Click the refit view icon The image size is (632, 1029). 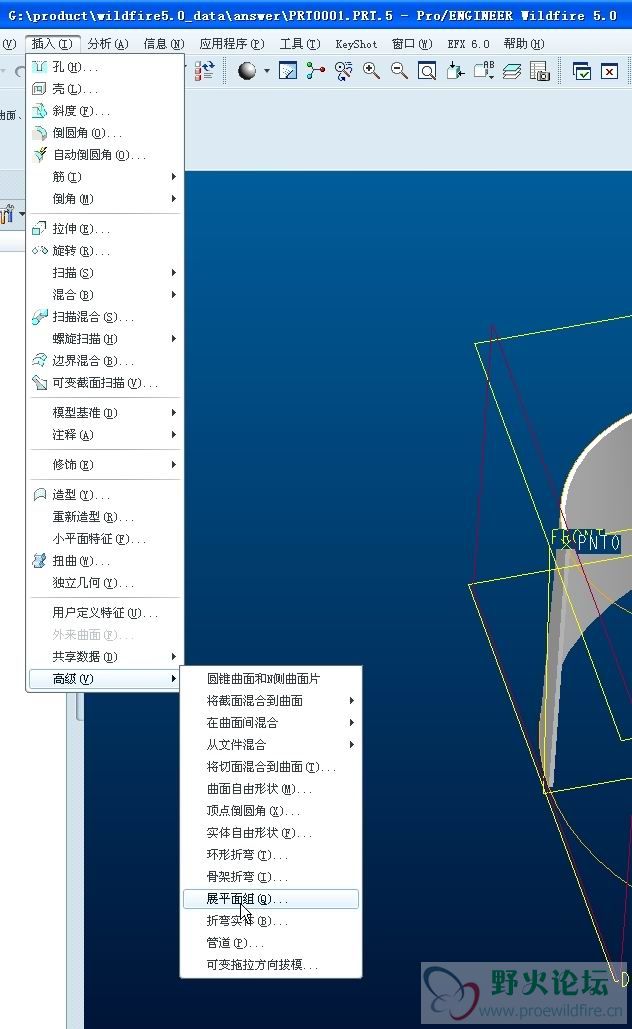[x=427, y=70]
